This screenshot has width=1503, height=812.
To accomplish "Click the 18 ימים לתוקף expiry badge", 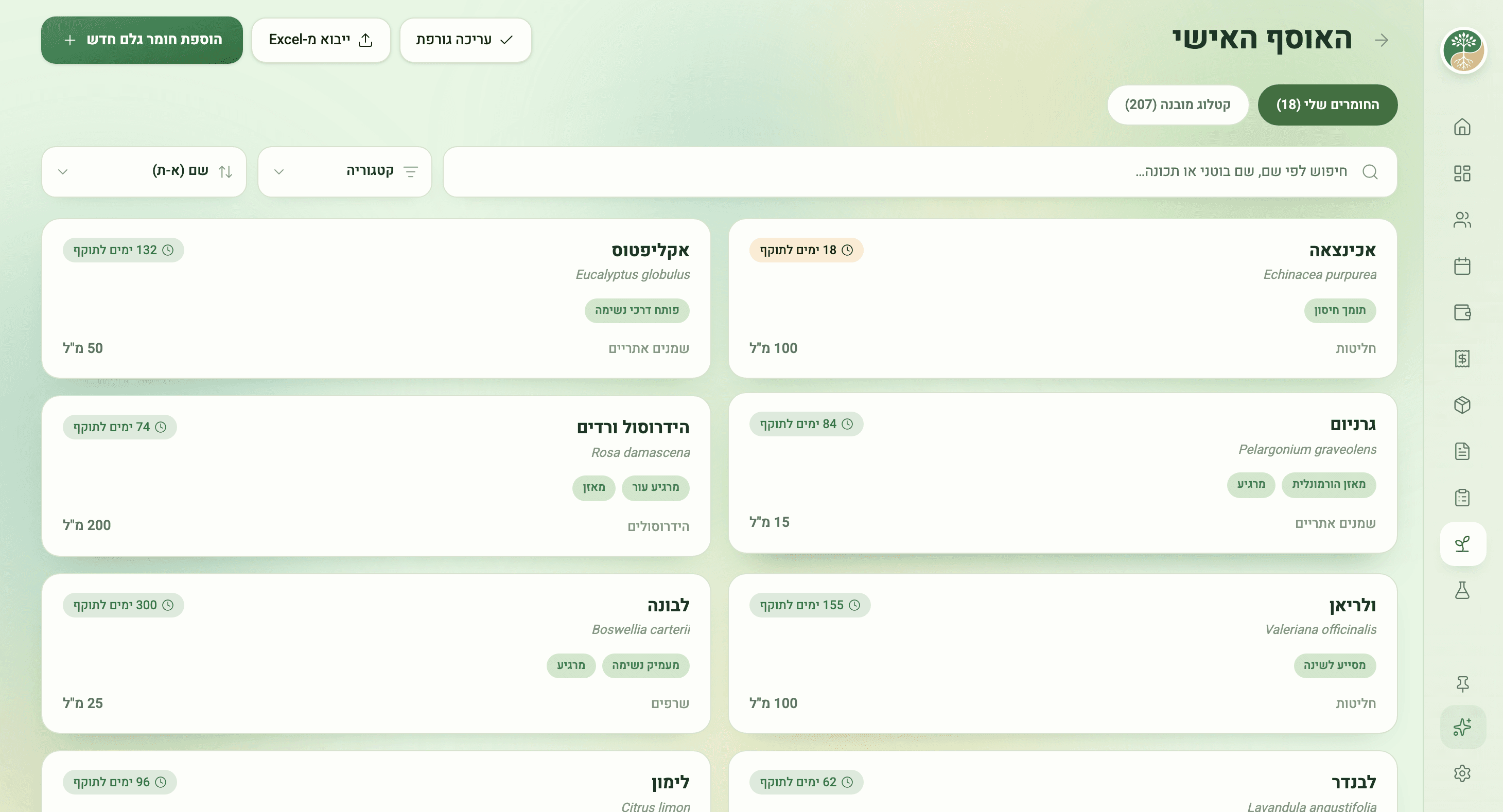I will click(807, 250).
